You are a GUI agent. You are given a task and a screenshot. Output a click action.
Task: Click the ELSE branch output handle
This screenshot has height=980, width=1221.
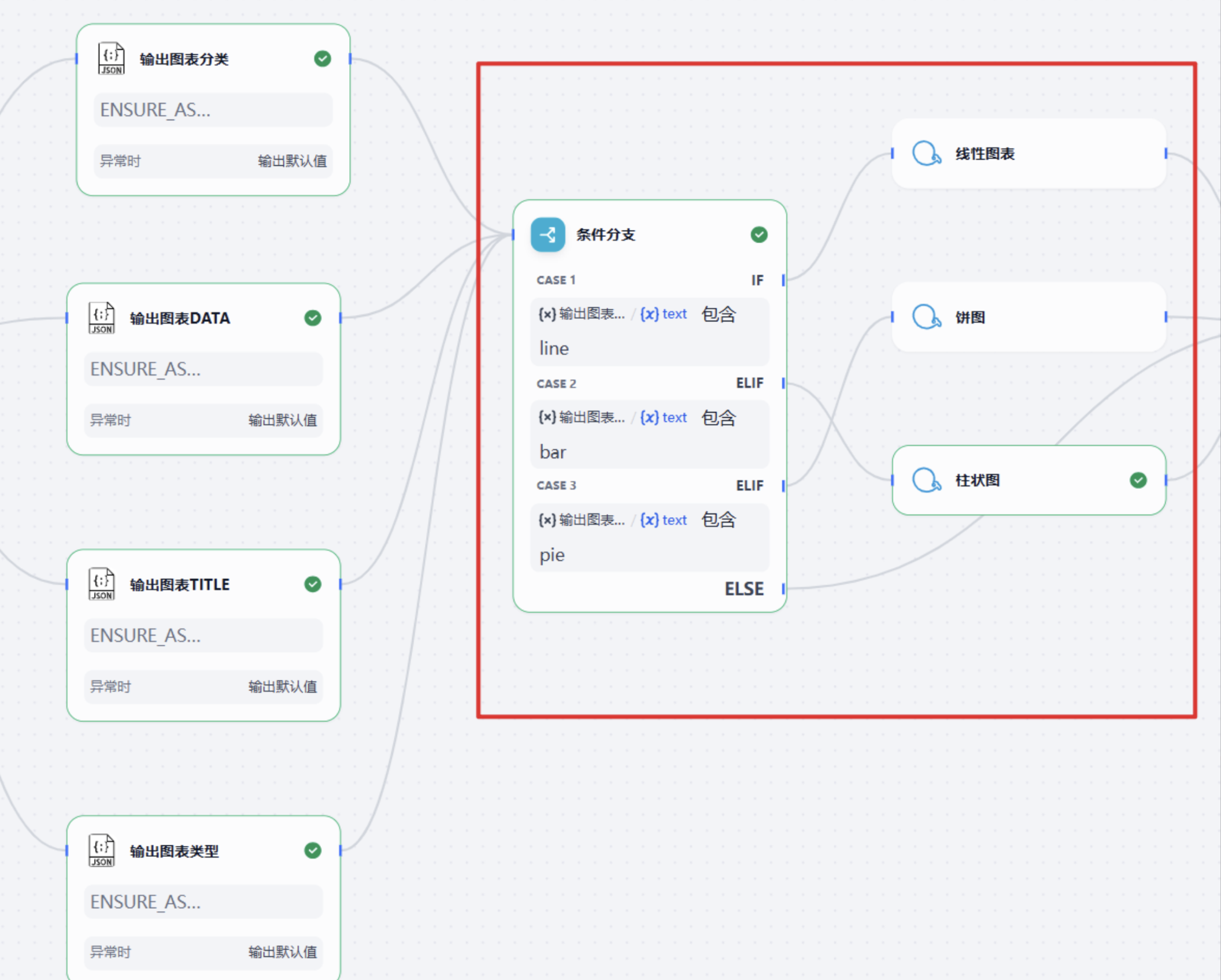pos(783,589)
